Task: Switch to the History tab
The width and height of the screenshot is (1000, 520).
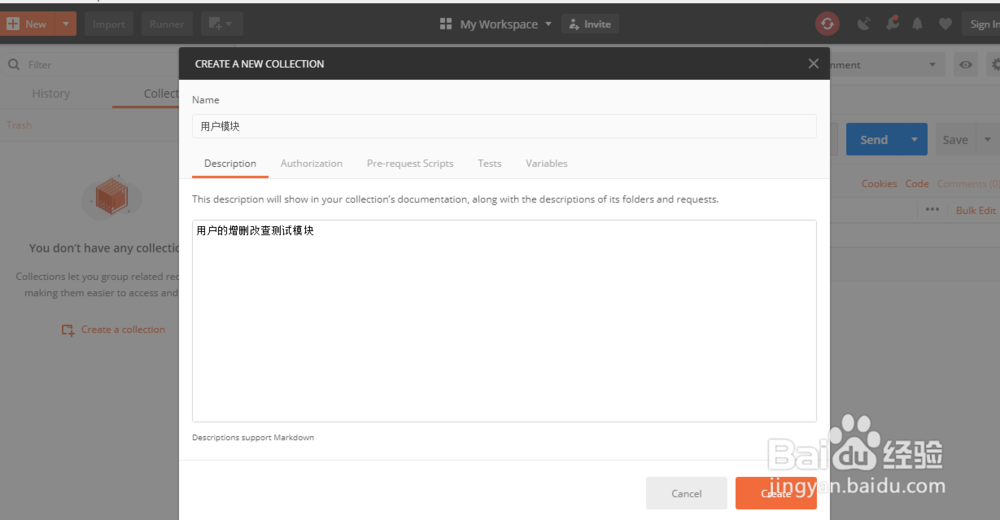Action: tap(51, 93)
